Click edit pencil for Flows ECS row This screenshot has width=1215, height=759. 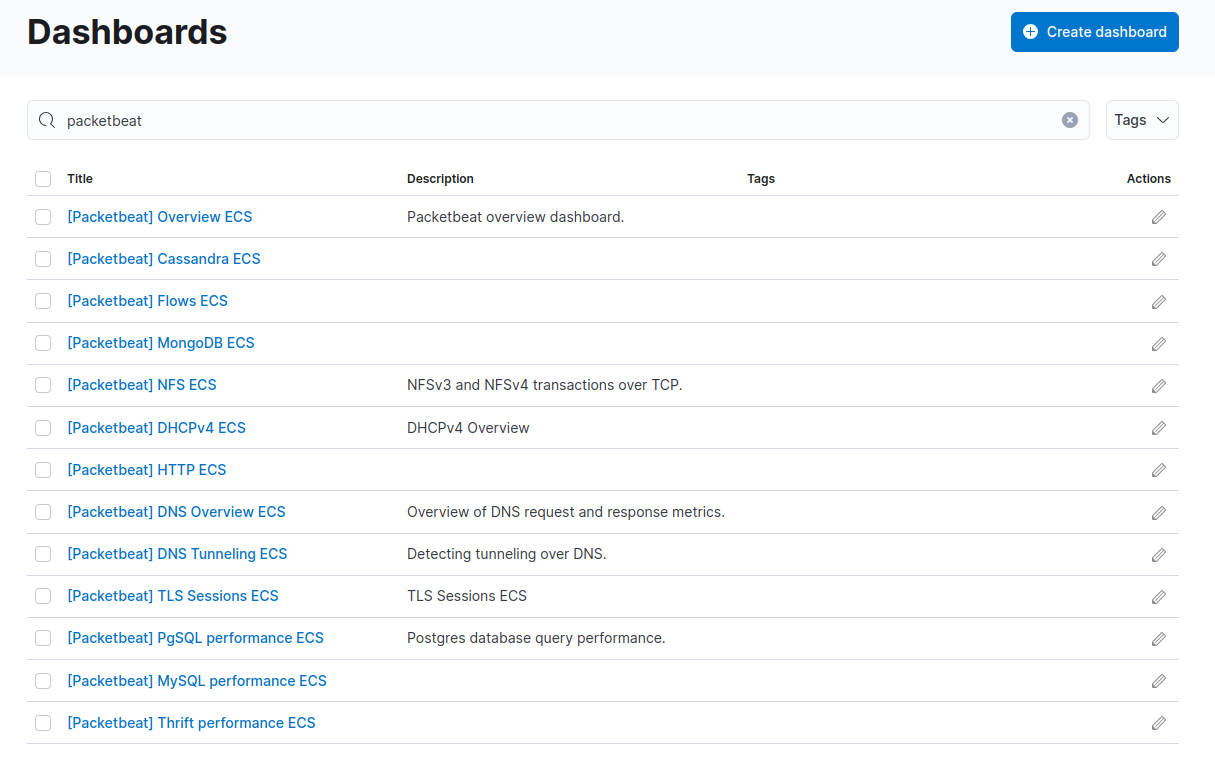(1159, 301)
